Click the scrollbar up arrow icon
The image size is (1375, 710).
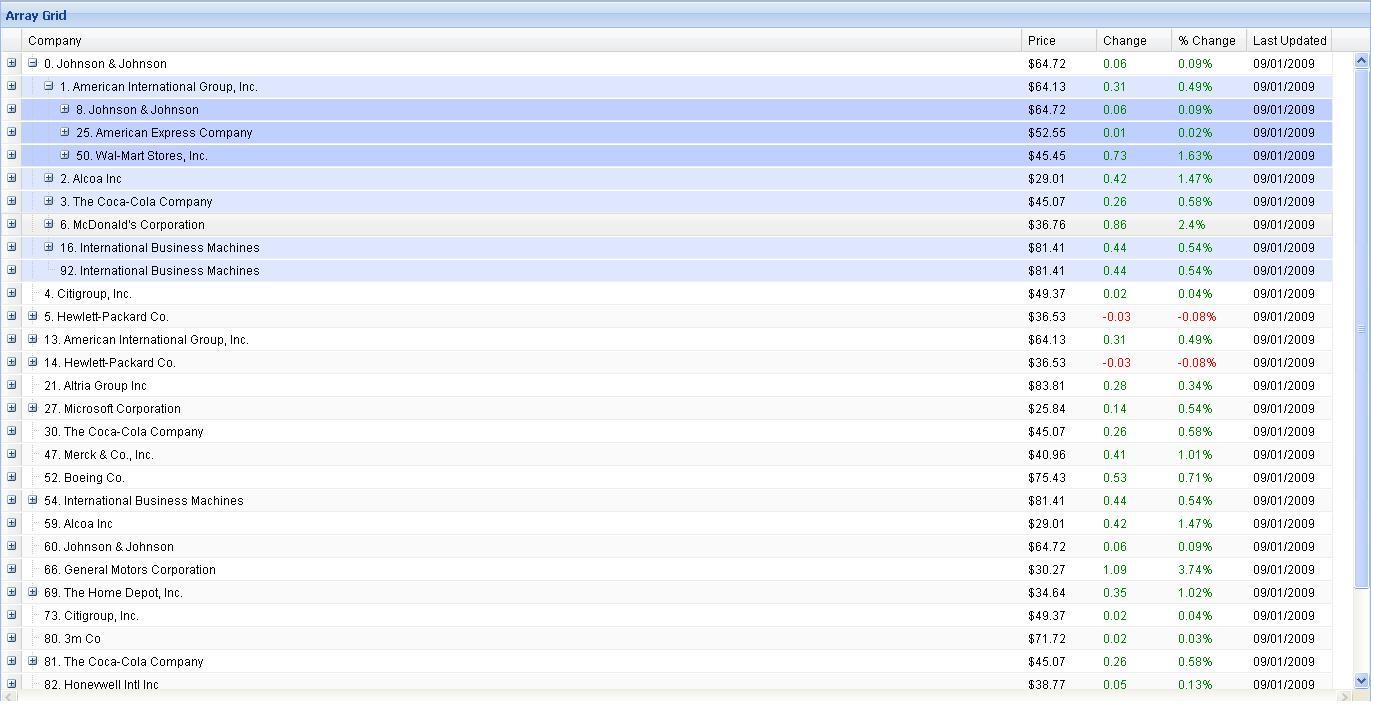point(1361,59)
